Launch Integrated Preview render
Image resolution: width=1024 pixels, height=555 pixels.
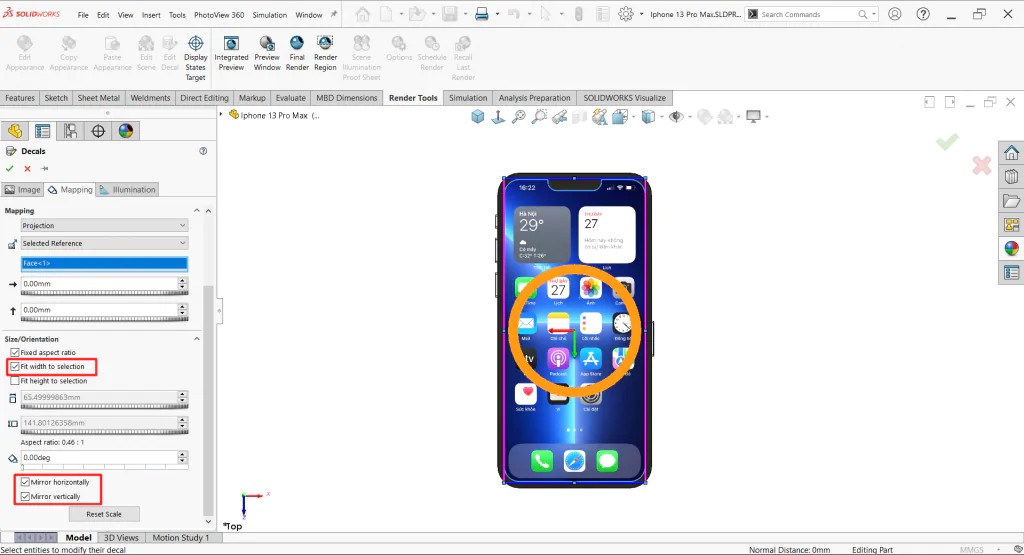pos(231,53)
